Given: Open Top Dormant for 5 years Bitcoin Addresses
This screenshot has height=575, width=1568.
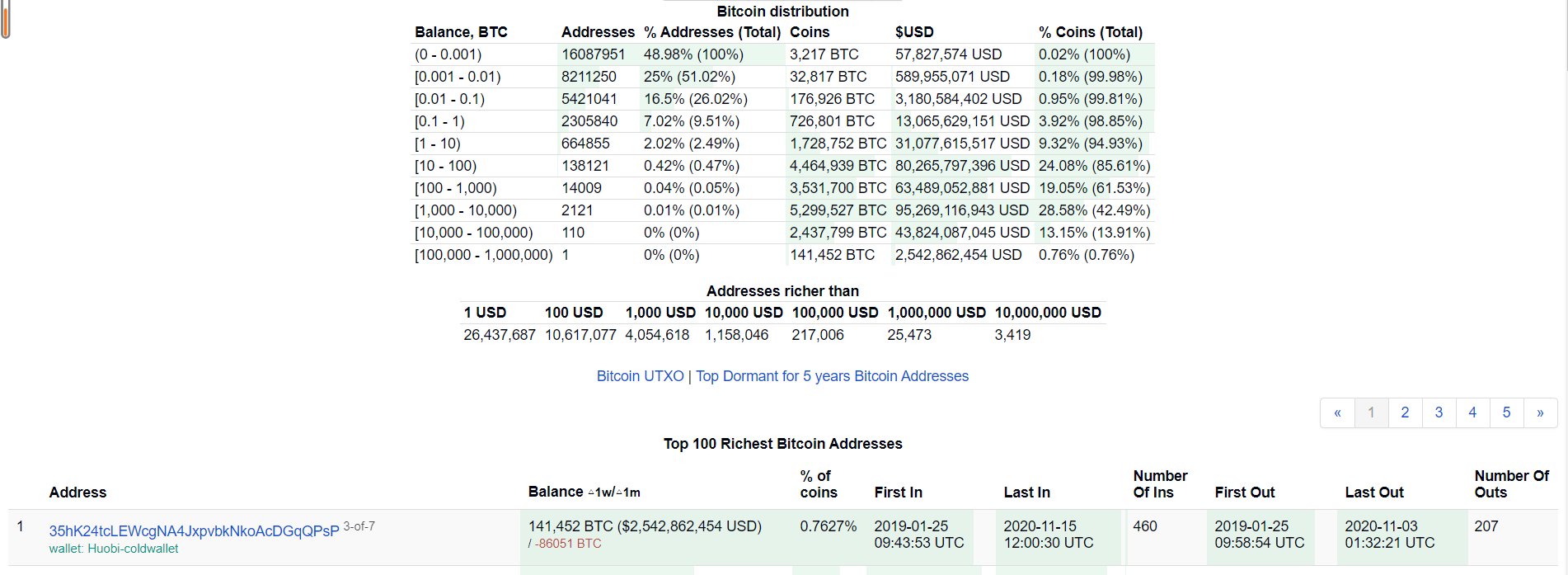Looking at the screenshot, I should [x=832, y=376].
